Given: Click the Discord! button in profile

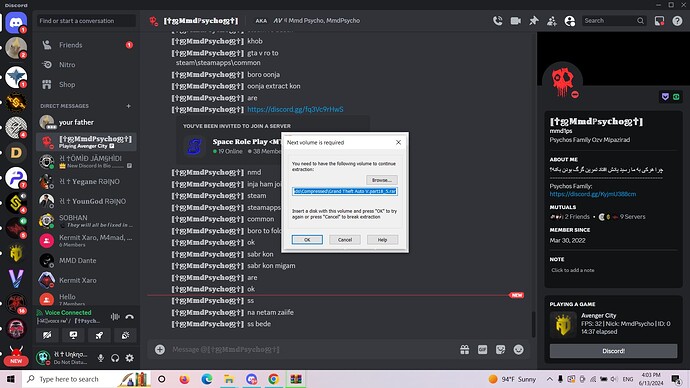Looking at the screenshot, I should [613, 351].
